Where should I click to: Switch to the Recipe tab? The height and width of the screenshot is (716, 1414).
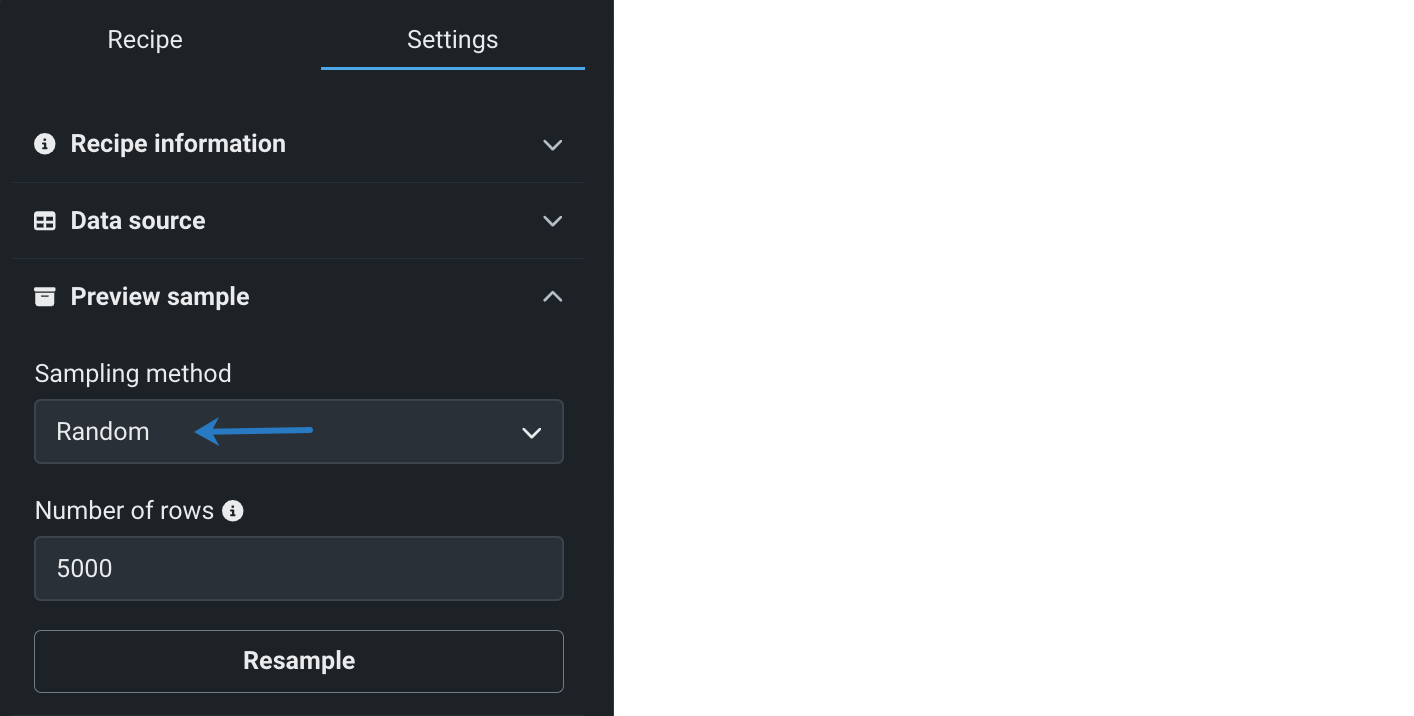pyautogui.click(x=145, y=40)
